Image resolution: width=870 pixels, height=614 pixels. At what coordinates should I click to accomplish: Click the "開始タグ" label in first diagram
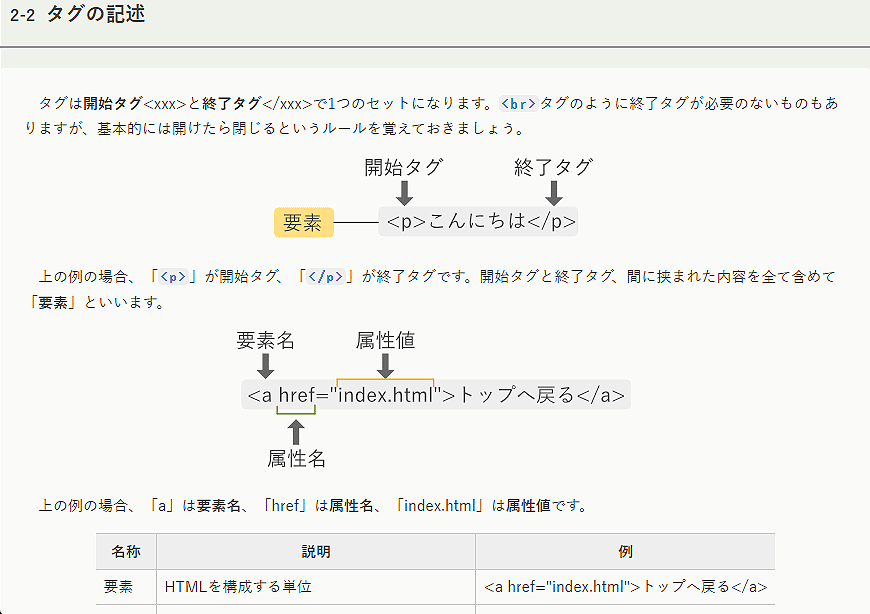pyautogui.click(x=403, y=167)
